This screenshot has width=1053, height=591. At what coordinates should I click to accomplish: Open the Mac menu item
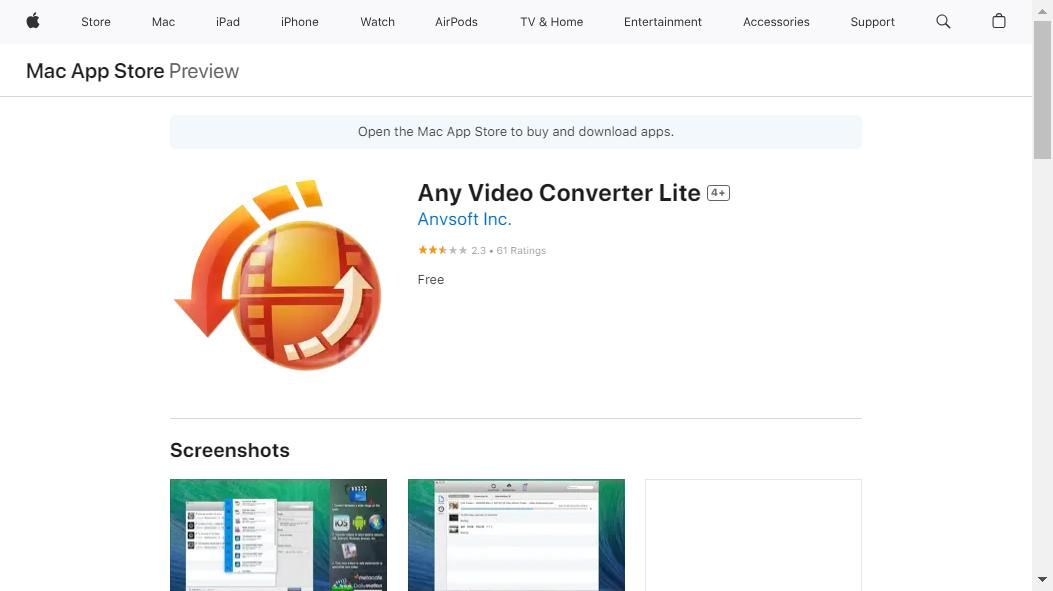click(x=163, y=22)
